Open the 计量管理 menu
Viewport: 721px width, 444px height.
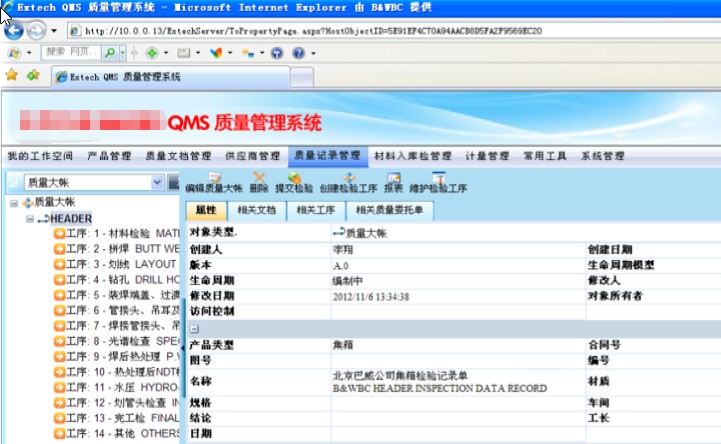(487, 156)
